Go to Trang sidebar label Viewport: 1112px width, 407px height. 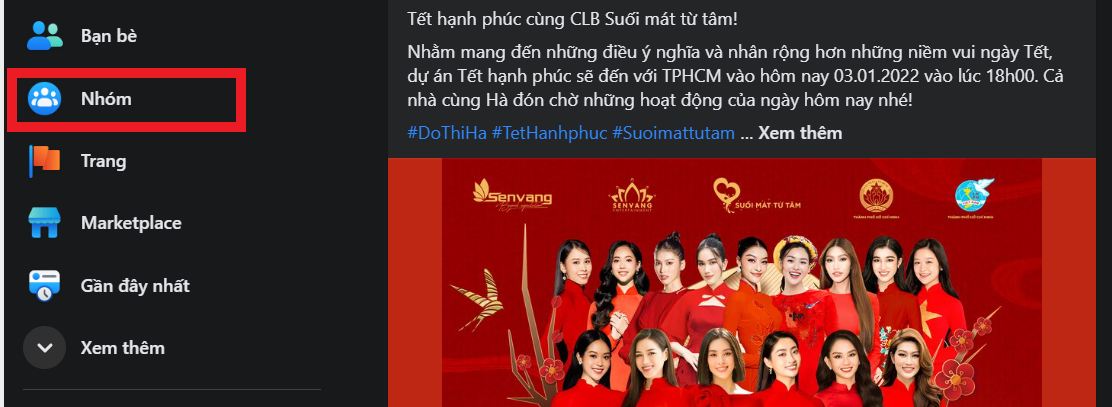[x=104, y=161]
